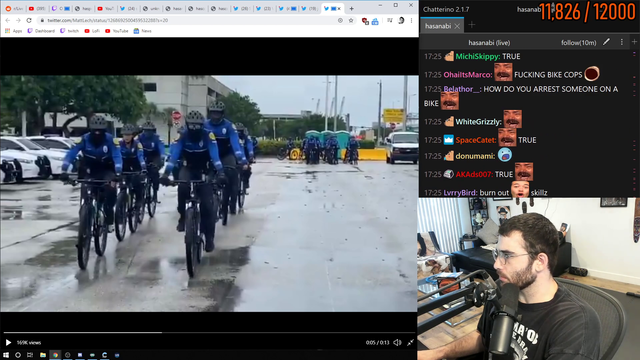This screenshot has height=360, width=640.
Task: Open the red extension icon in the toolbar
Action: click(x=365, y=21)
